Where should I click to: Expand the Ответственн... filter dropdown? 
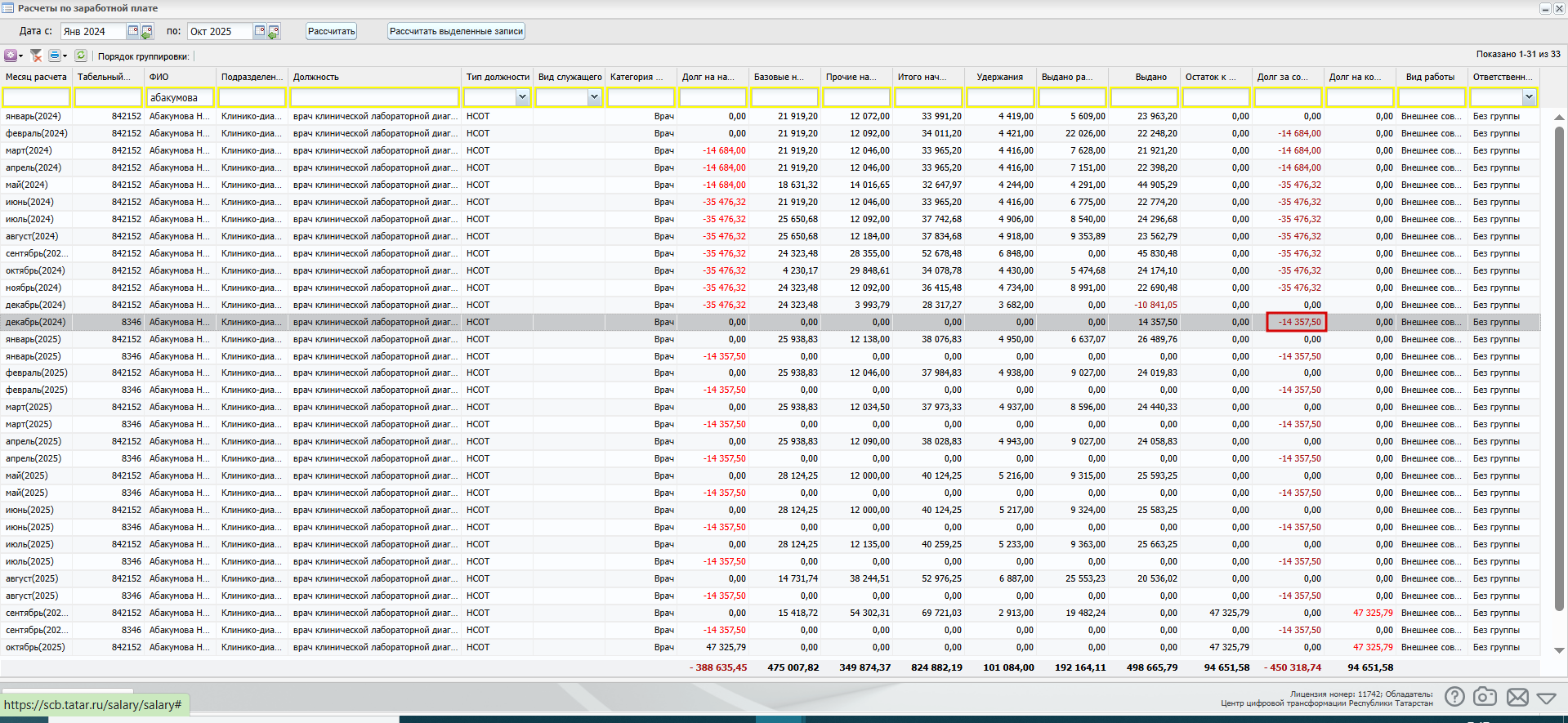pyautogui.click(x=1529, y=97)
